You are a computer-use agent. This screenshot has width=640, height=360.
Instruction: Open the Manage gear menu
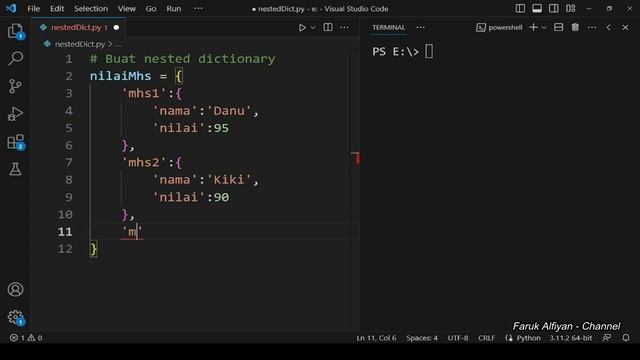coord(16,317)
